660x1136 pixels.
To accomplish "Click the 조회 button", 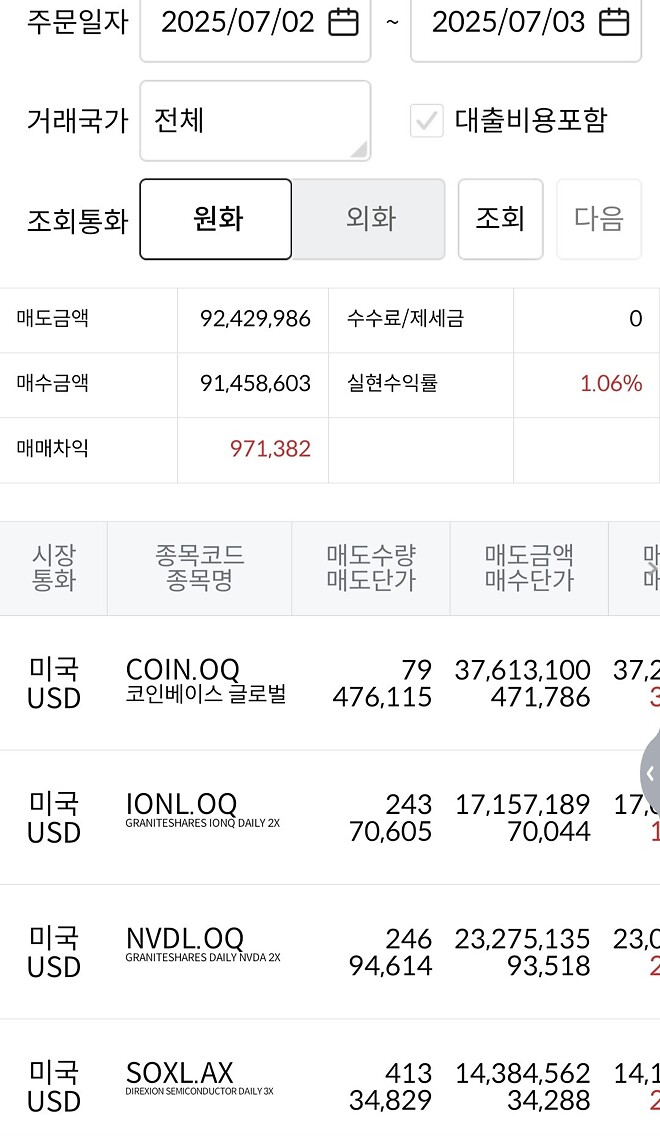I will pos(500,218).
